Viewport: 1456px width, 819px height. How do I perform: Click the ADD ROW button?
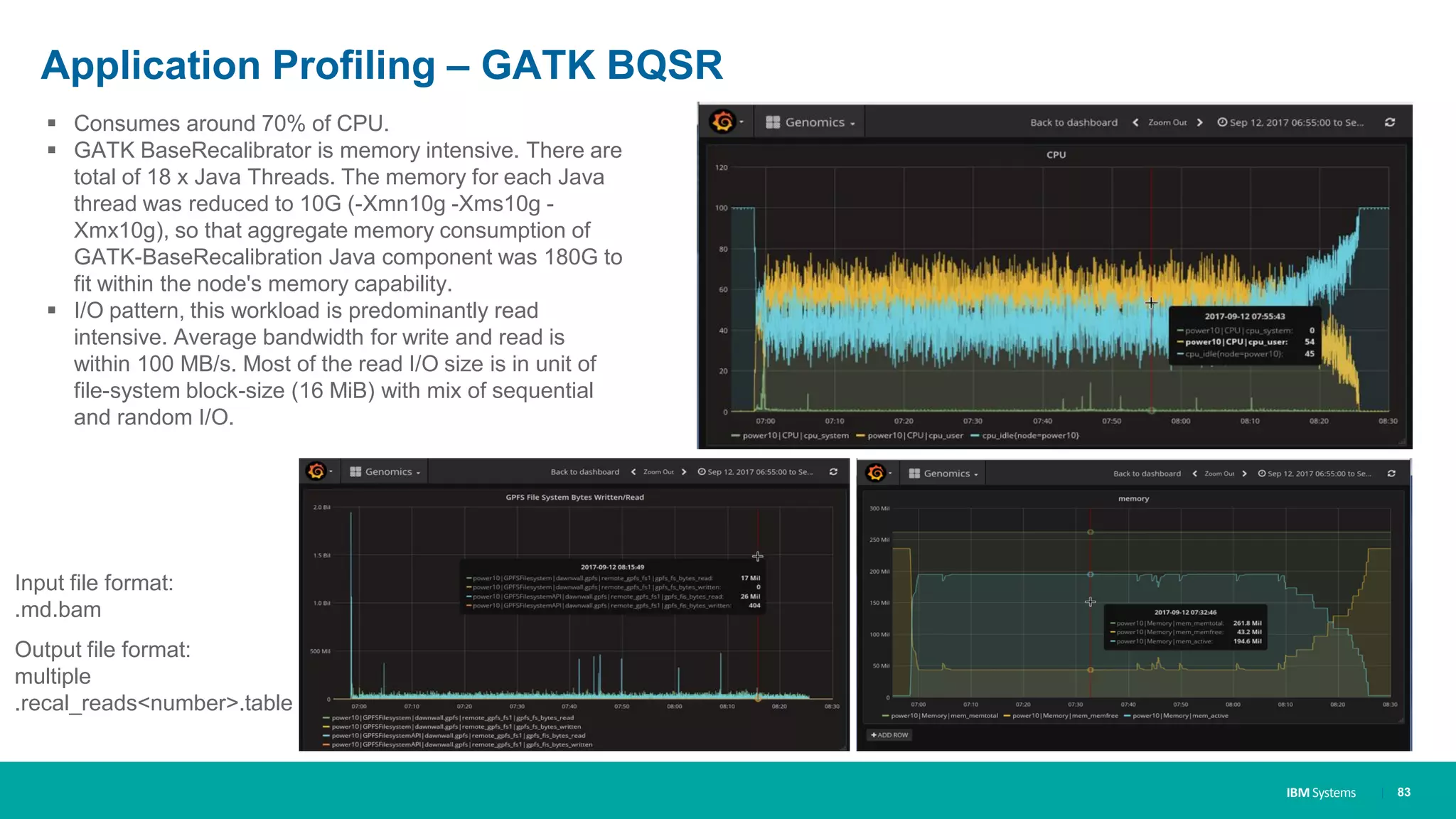[x=889, y=735]
